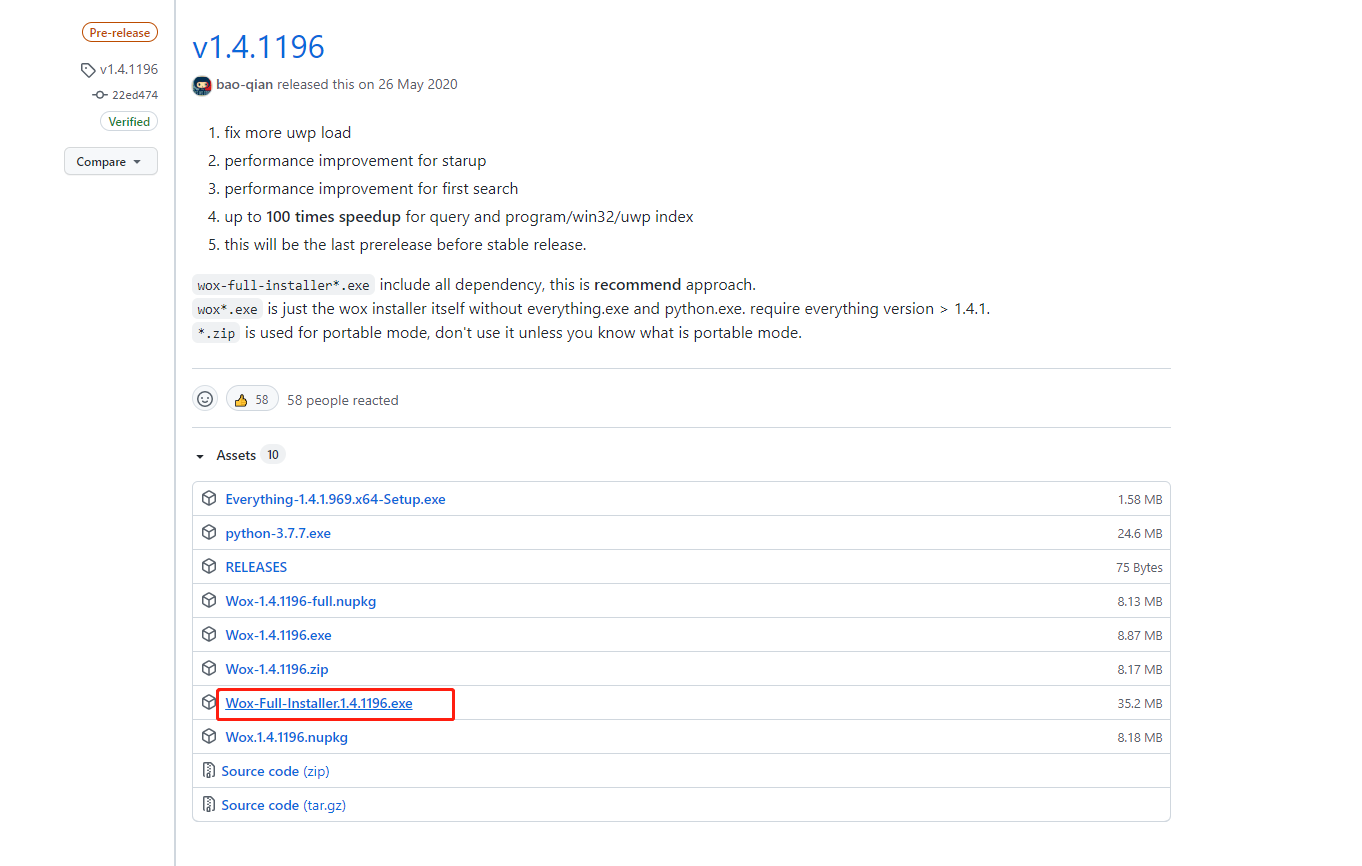Download Wox-1.4.1196-full.nupkg
Image resolution: width=1362 pixels, height=866 pixels.
tap(300, 601)
